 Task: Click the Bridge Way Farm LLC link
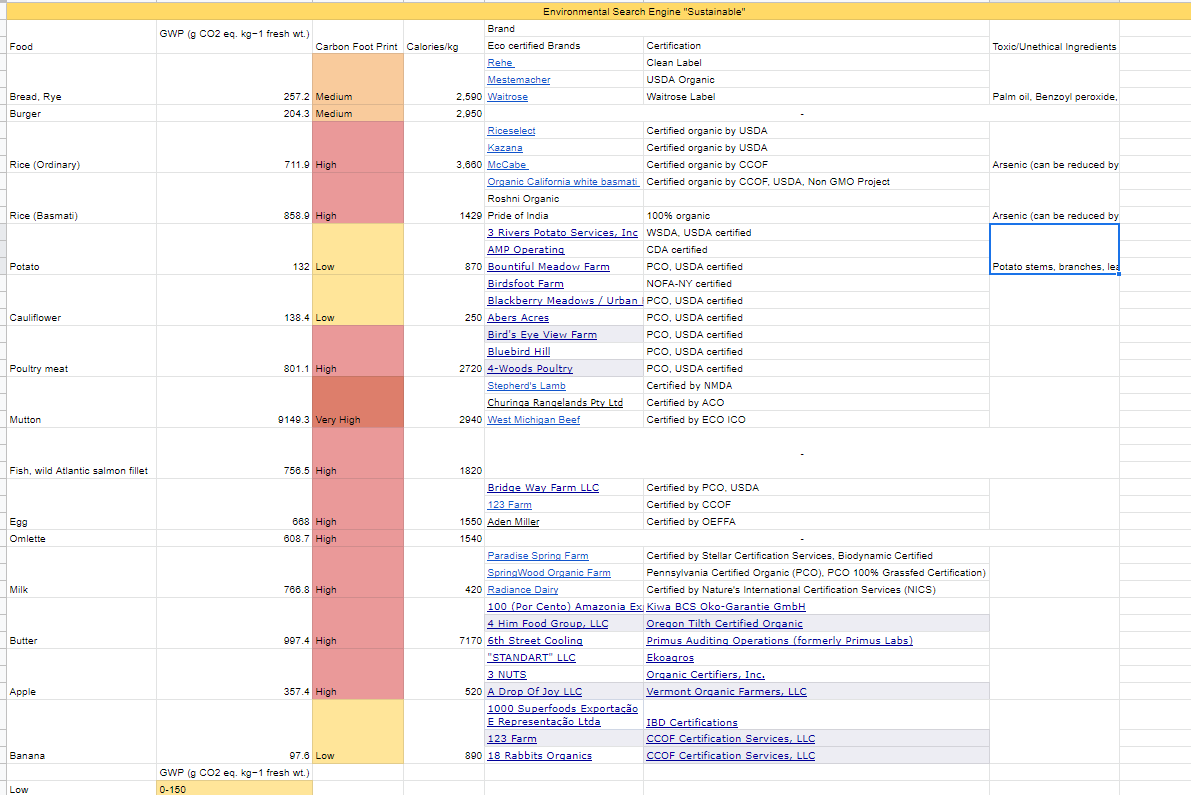pyautogui.click(x=543, y=487)
